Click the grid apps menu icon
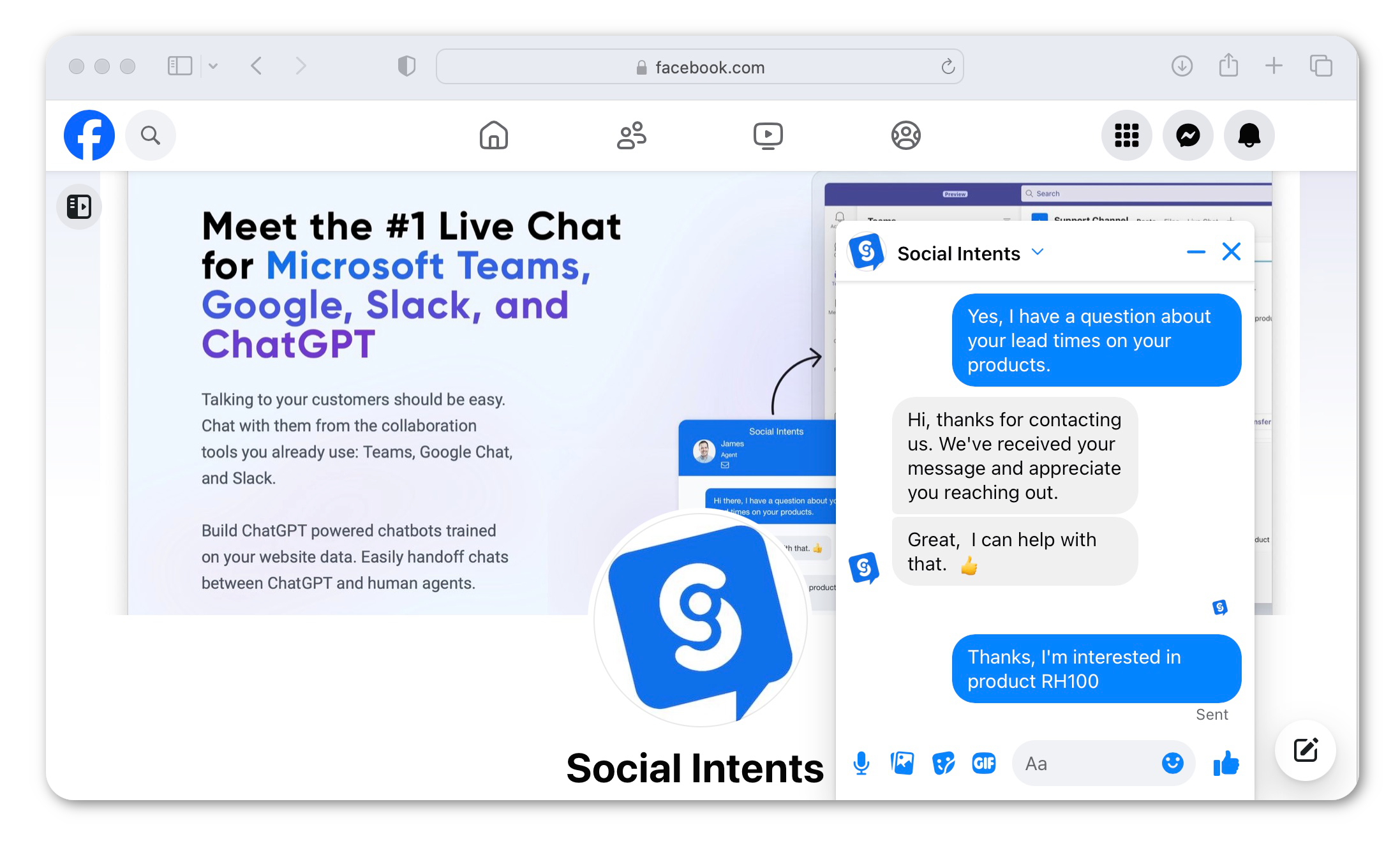 tap(1128, 135)
